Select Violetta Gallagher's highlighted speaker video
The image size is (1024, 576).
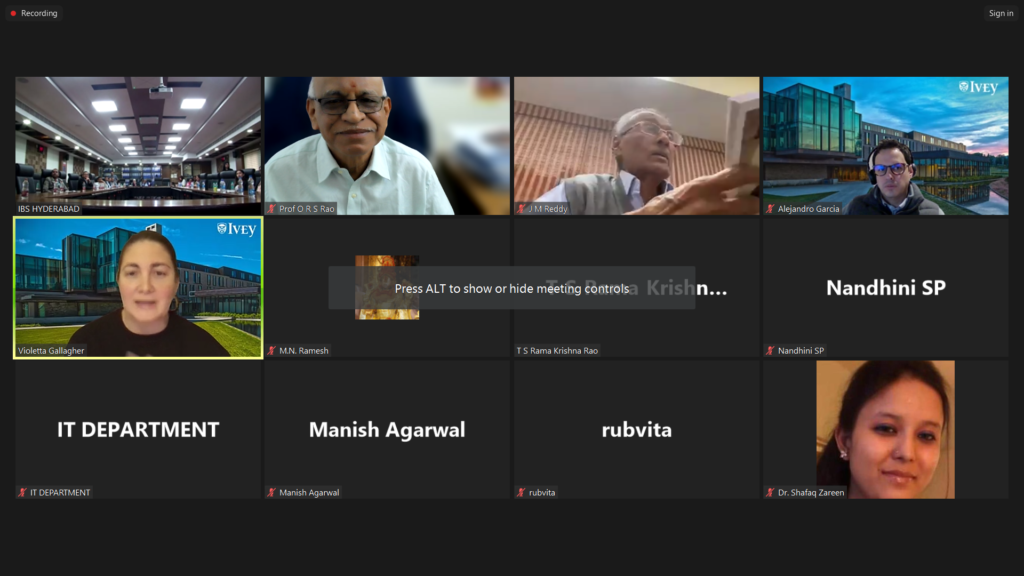tap(138, 287)
